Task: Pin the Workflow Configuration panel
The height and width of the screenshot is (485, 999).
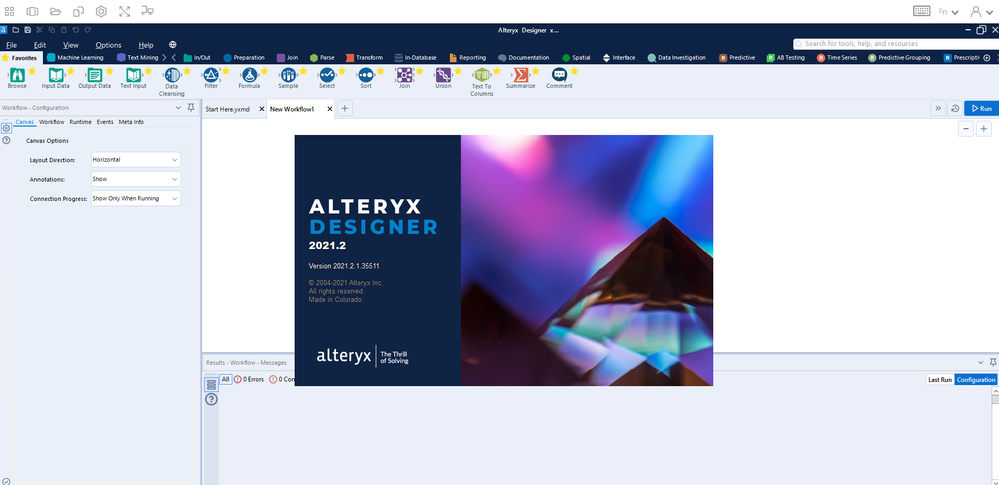Action: [190, 108]
